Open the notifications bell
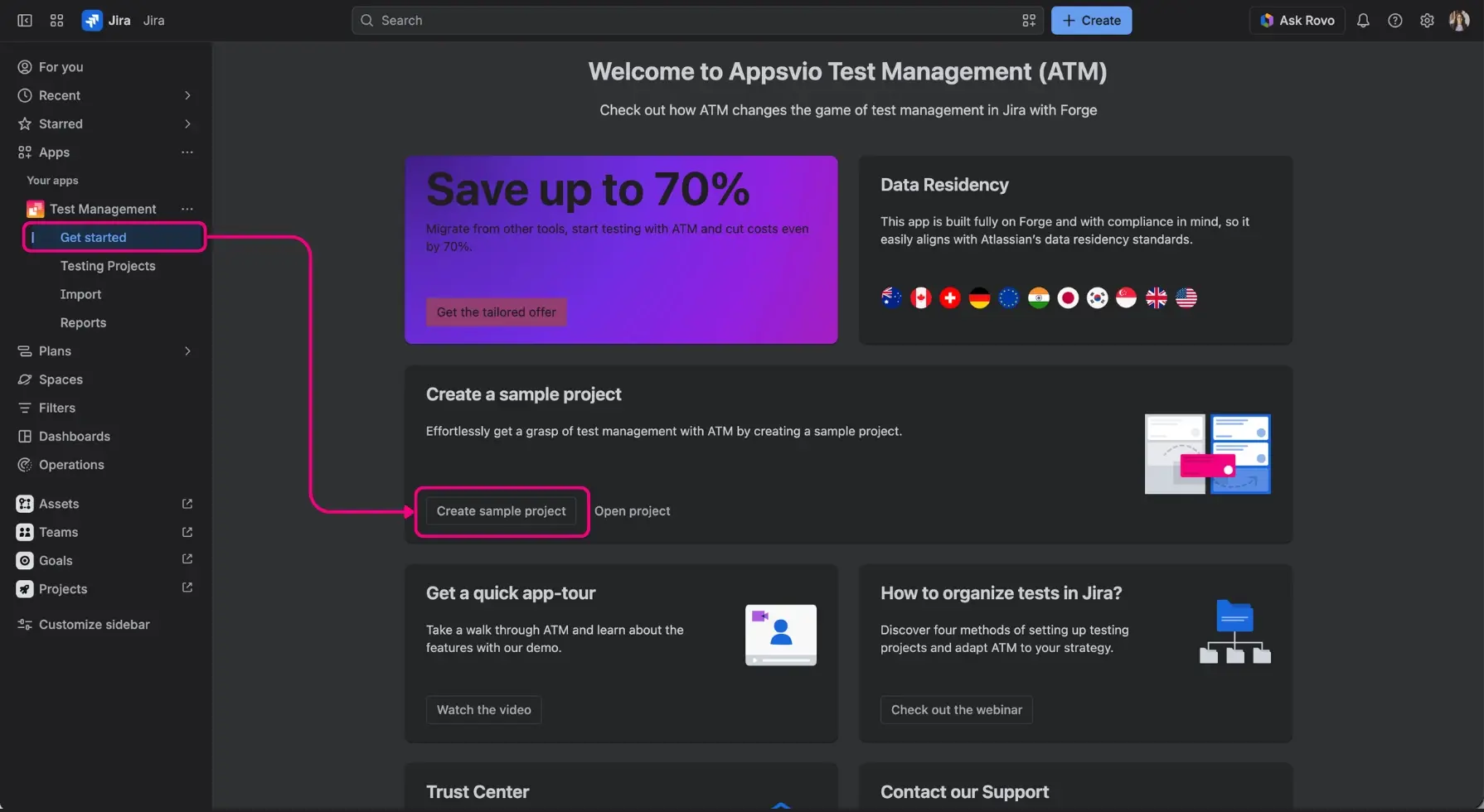The width and height of the screenshot is (1484, 812). pyautogui.click(x=1363, y=21)
